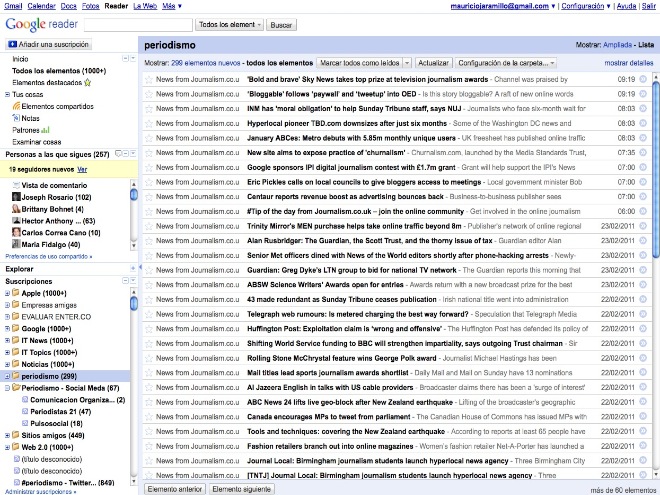Open original link icon for Tip of the day item
Screen dimensions: 660x495
point(643,211)
